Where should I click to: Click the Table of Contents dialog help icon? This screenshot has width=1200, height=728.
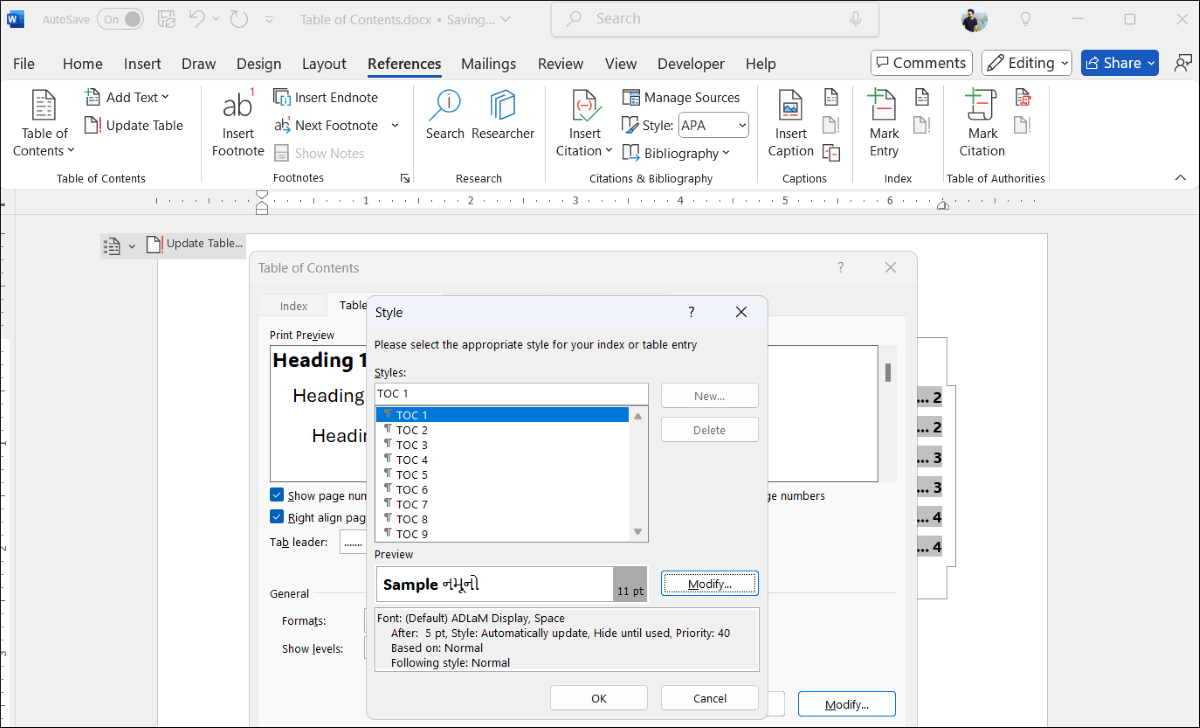[x=841, y=268]
